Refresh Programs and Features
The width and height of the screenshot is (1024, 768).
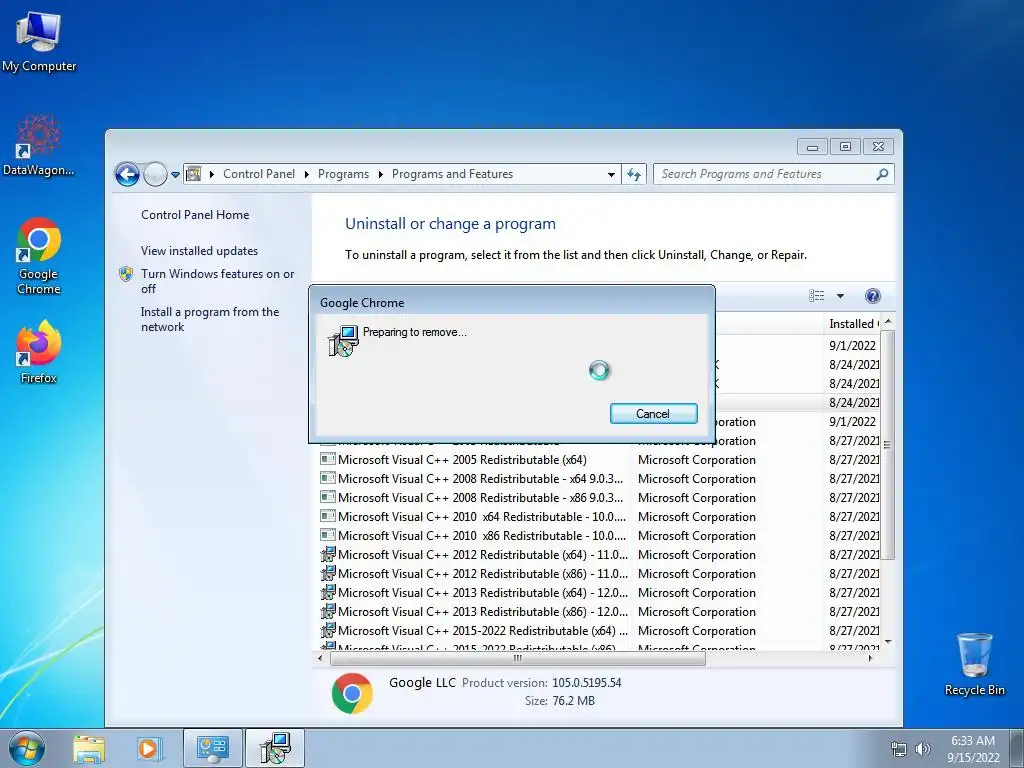pyautogui.click(x=633, y=174)
